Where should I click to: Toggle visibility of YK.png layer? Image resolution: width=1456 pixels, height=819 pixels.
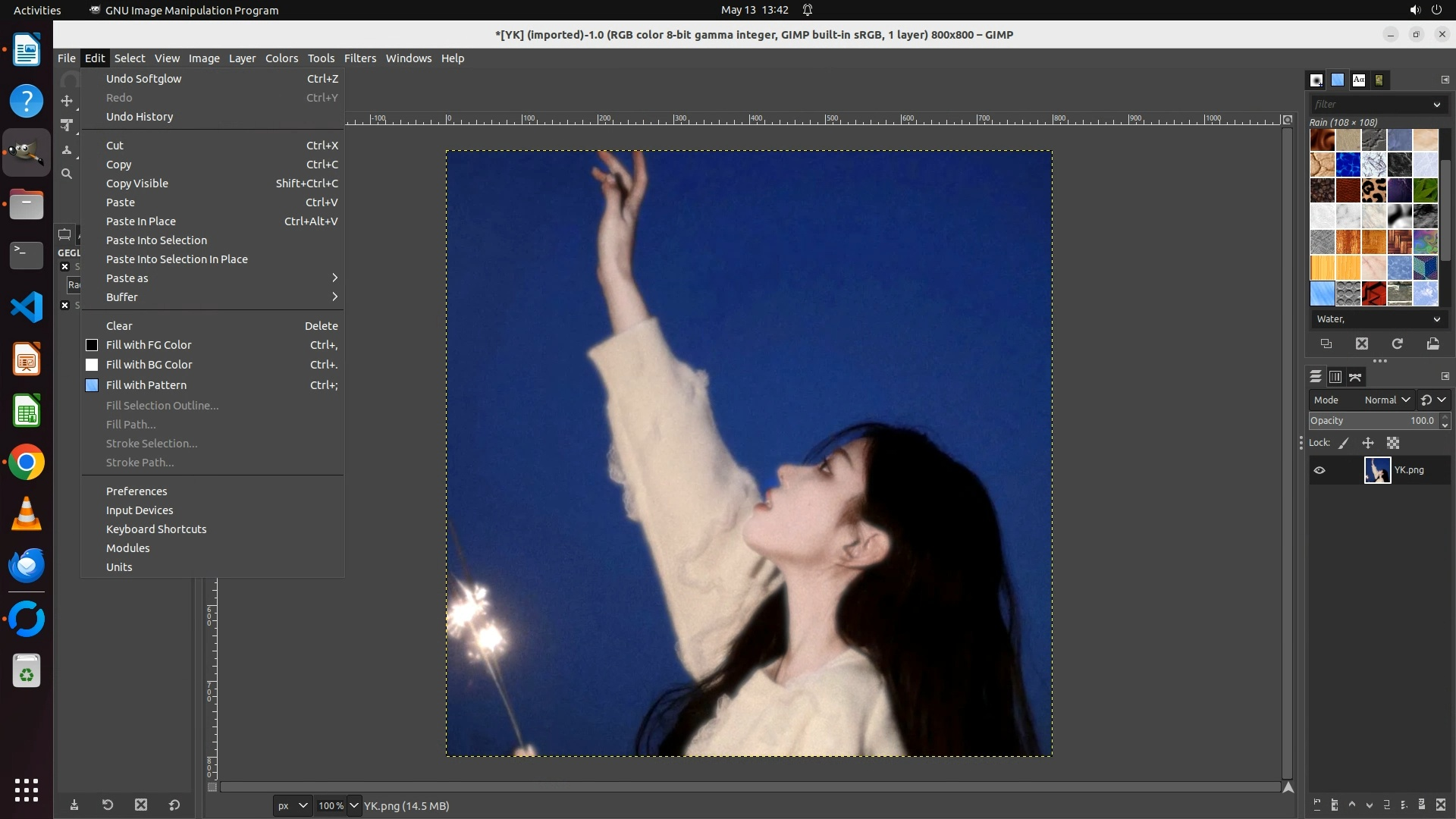point(1319,470)
